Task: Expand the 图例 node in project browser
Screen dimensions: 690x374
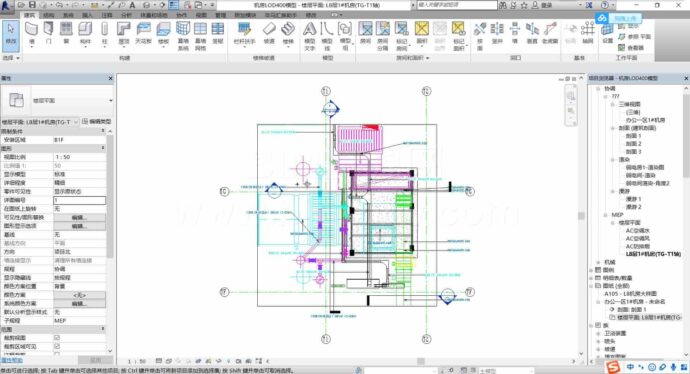Action: (592, 270)
